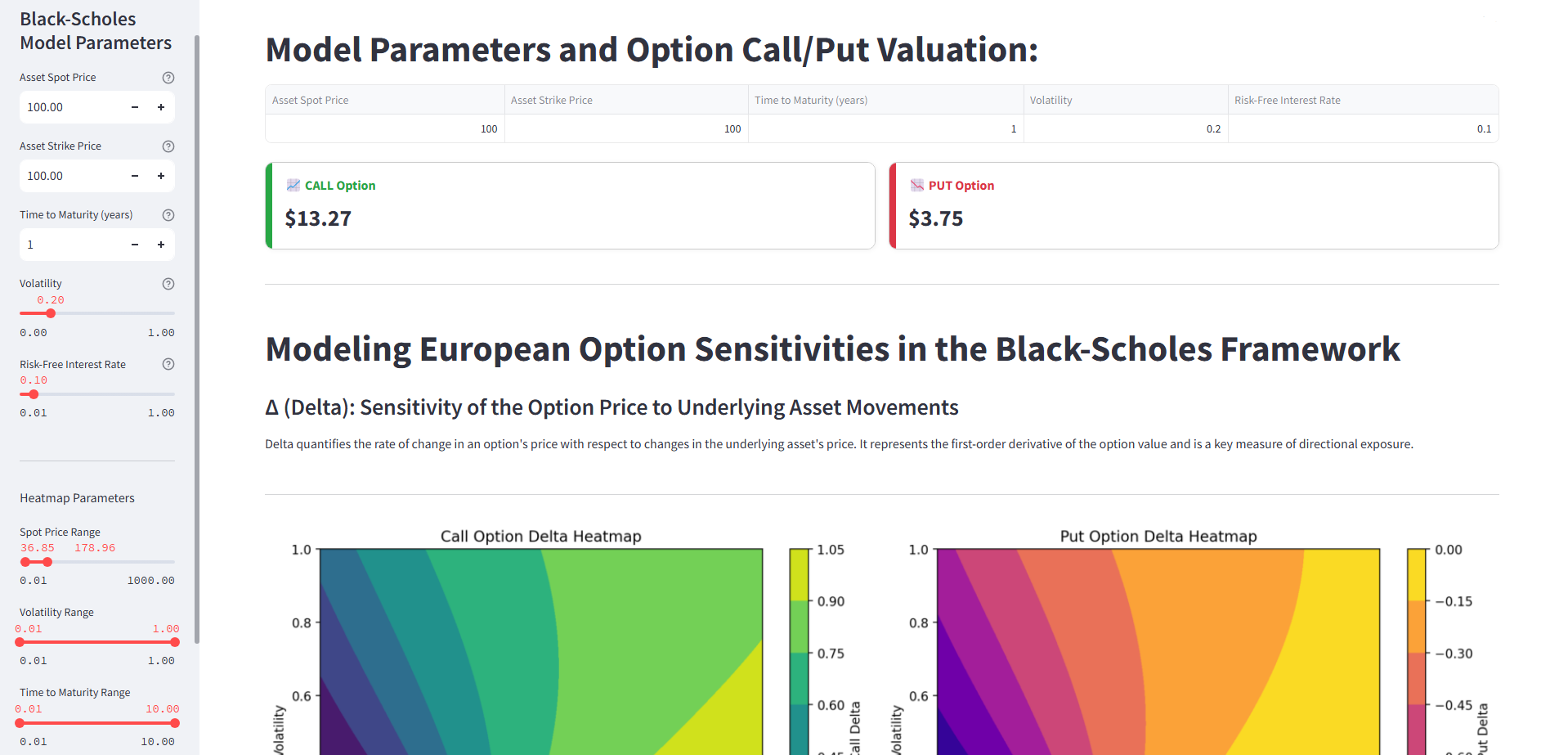Click the Time to Maturity Range upper handle

tap(173, 723)
